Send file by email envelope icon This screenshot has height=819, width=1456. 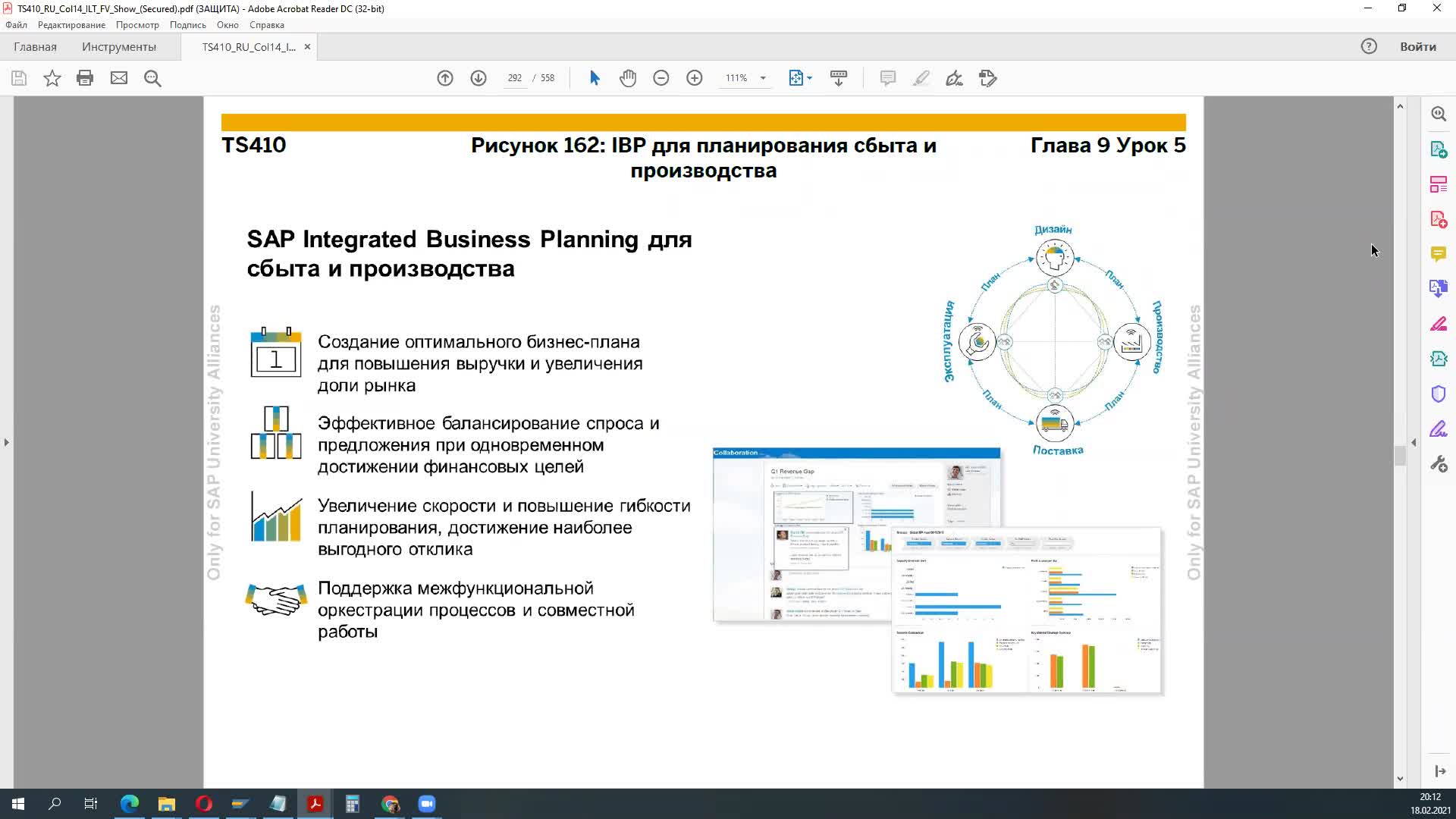tap(119, 78)
